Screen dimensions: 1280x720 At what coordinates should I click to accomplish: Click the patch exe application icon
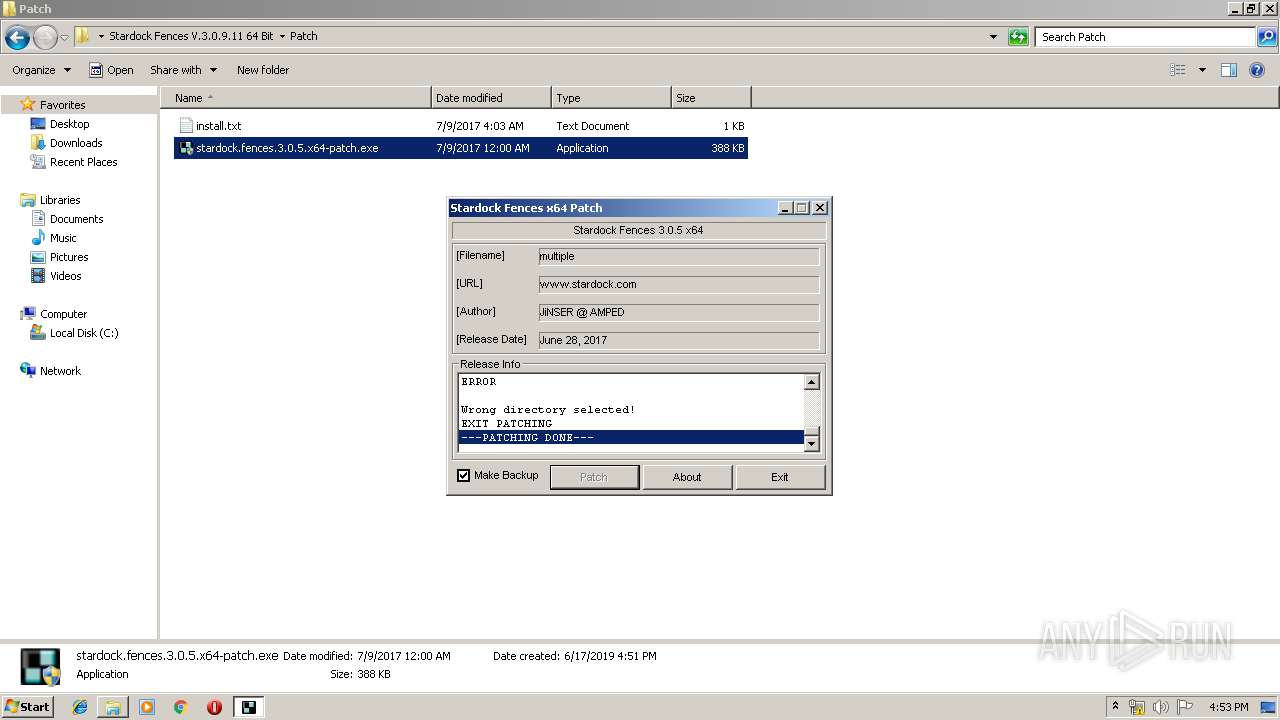pos(185,148)
